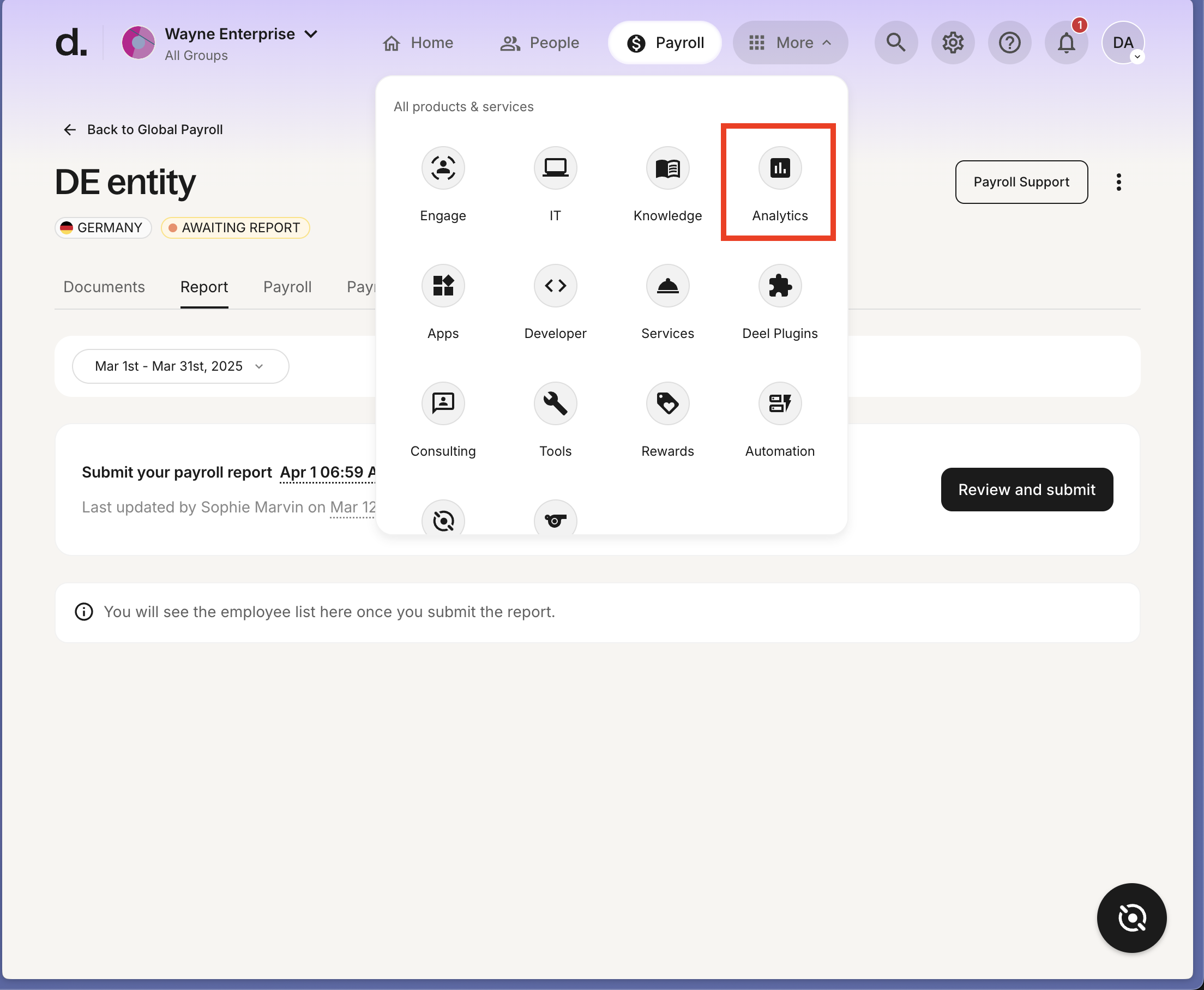Click the Deel logo
The image size is (1204, 990).
[71, 43]
